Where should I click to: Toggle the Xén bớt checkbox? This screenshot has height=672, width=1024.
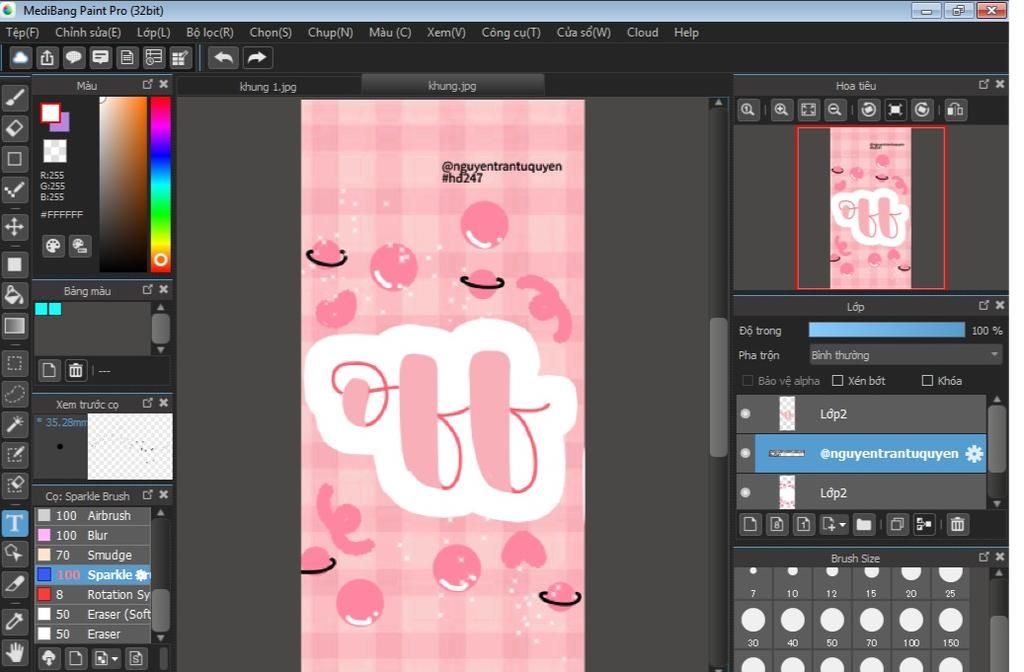point(838,381)
